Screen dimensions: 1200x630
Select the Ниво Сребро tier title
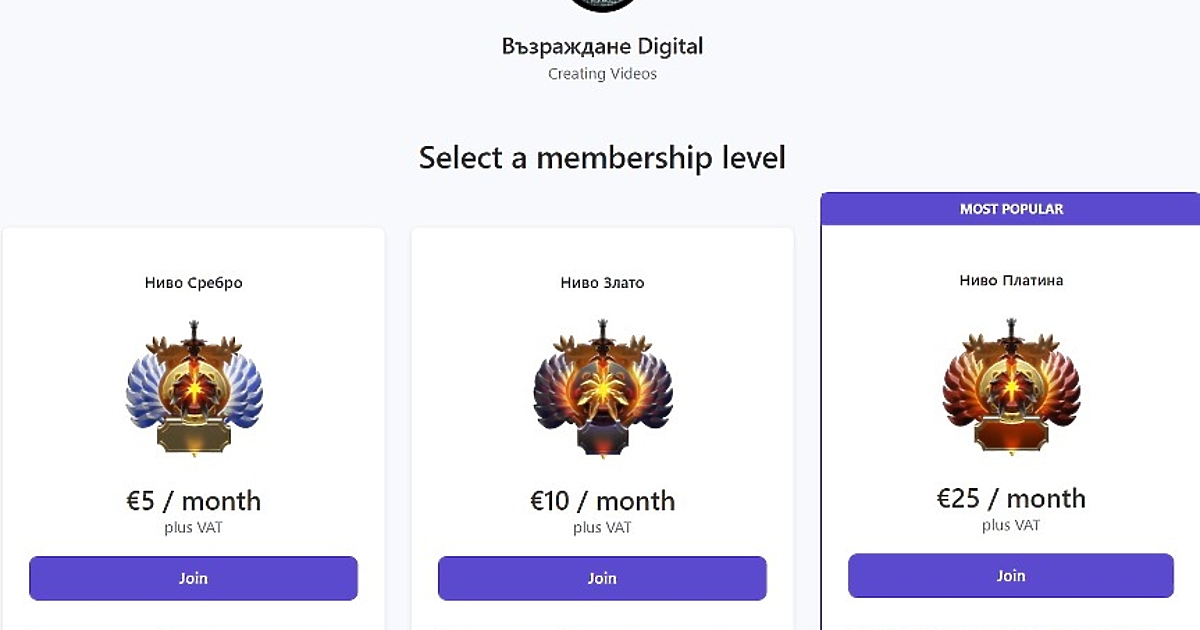(194, 283)
